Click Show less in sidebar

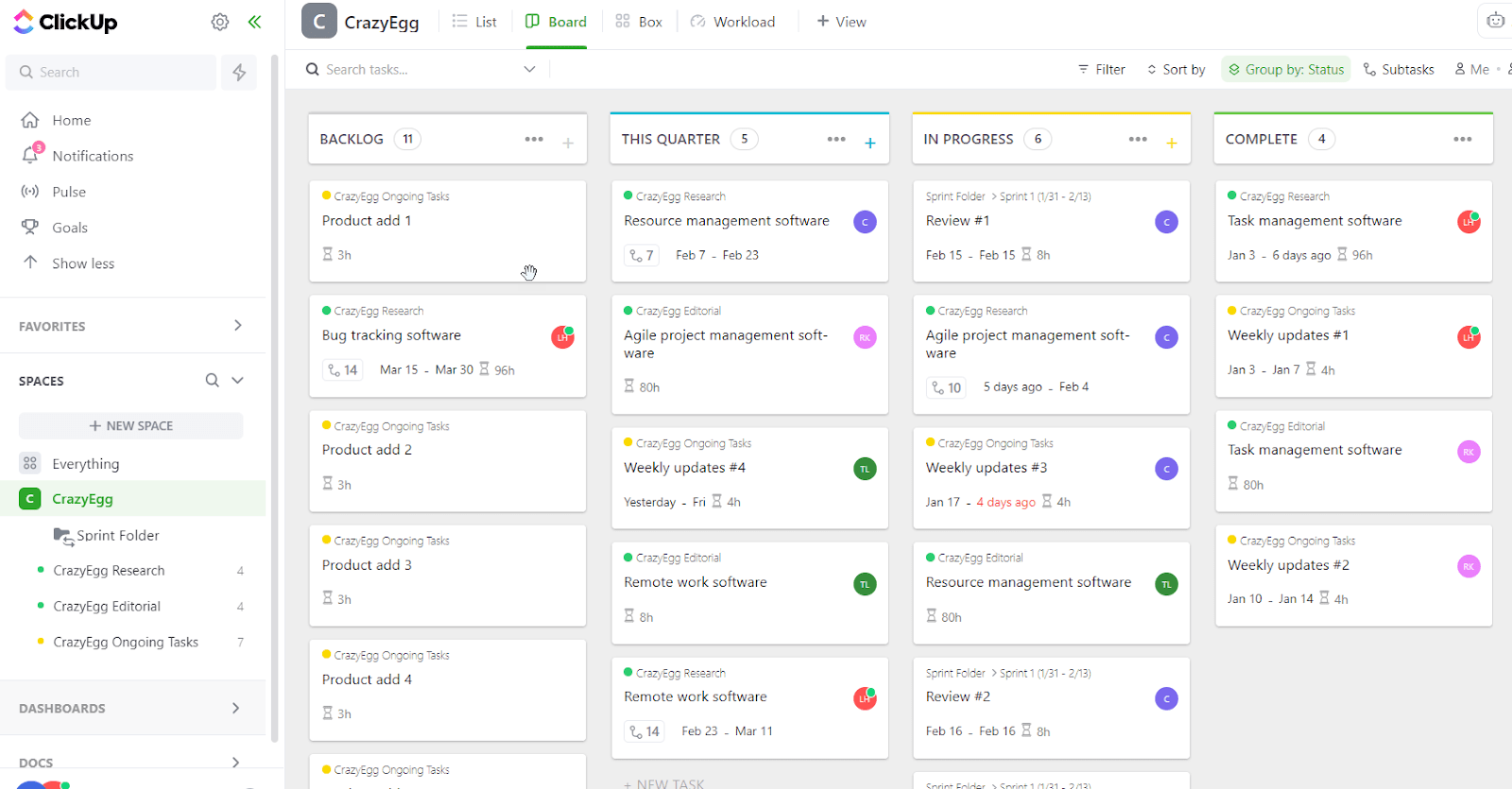point(83,264)
